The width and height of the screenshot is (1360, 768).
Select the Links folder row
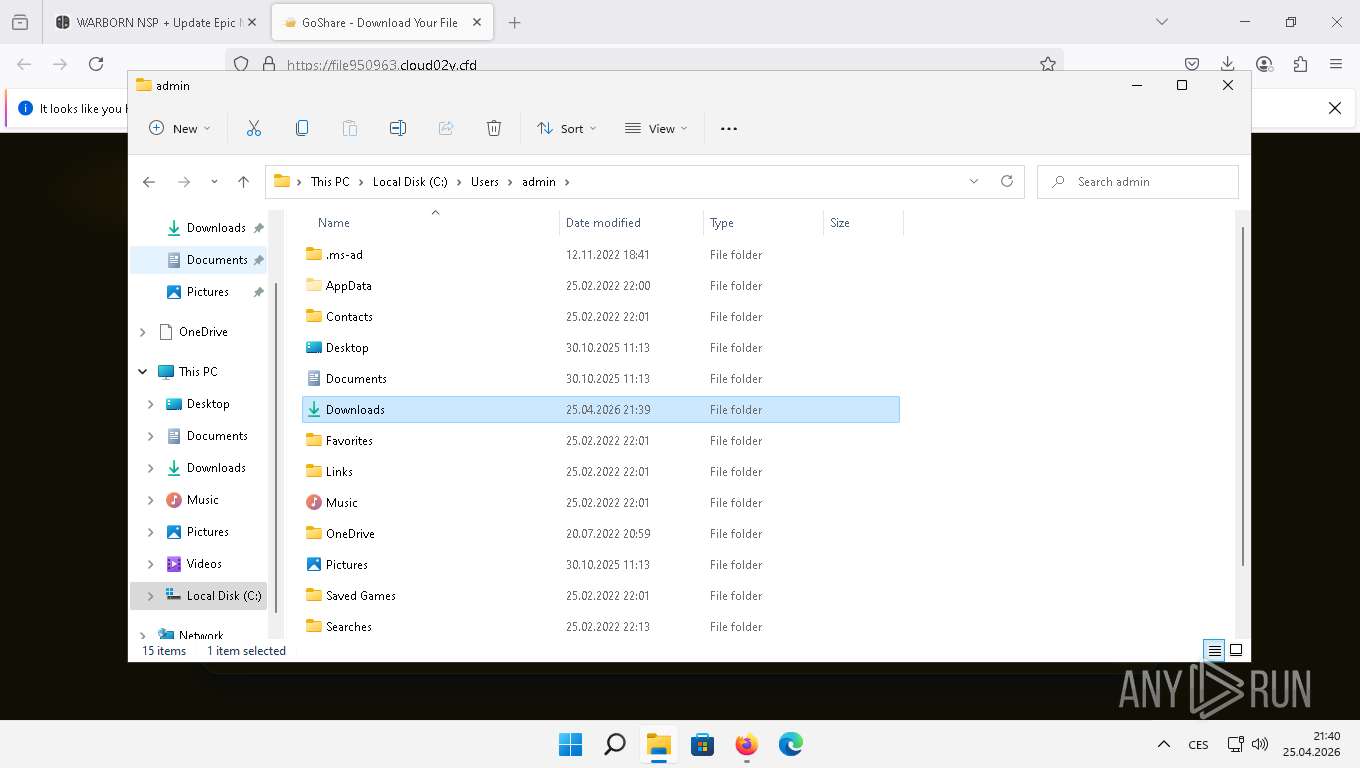601,472
